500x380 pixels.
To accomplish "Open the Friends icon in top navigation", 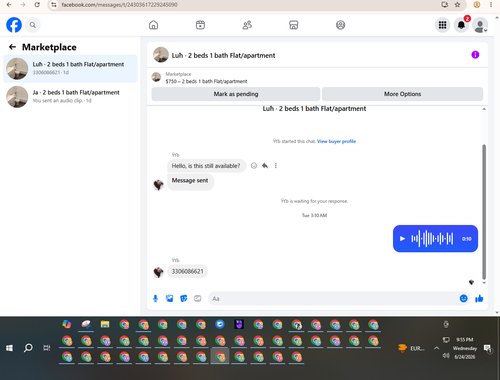I will click(x=247, y=25).
